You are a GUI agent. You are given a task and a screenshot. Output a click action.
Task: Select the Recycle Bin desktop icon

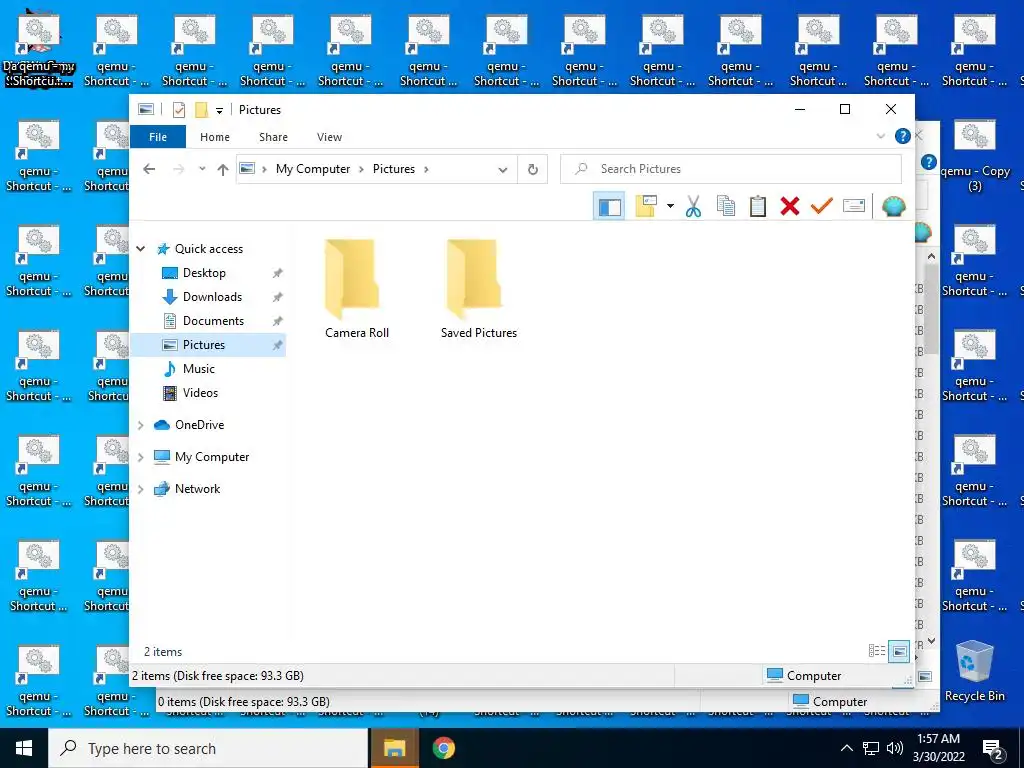[x=974, y=670]
